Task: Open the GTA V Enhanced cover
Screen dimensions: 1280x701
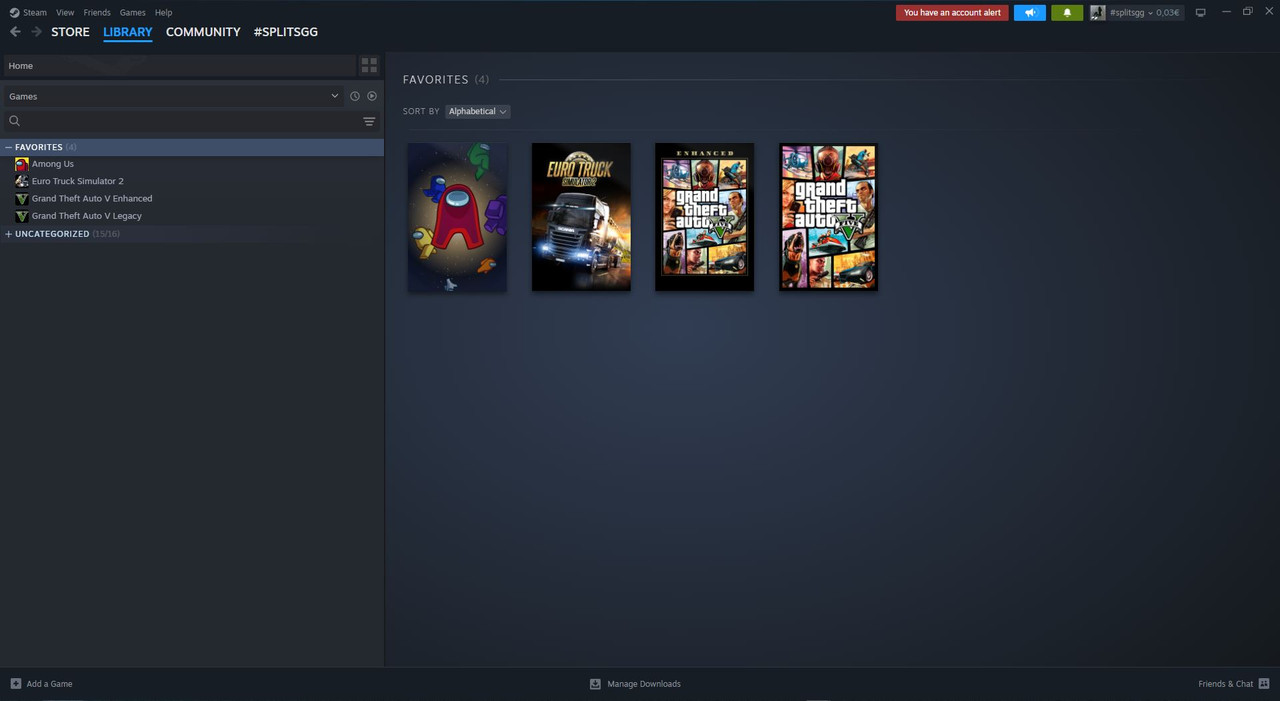Action: point(705,217)
